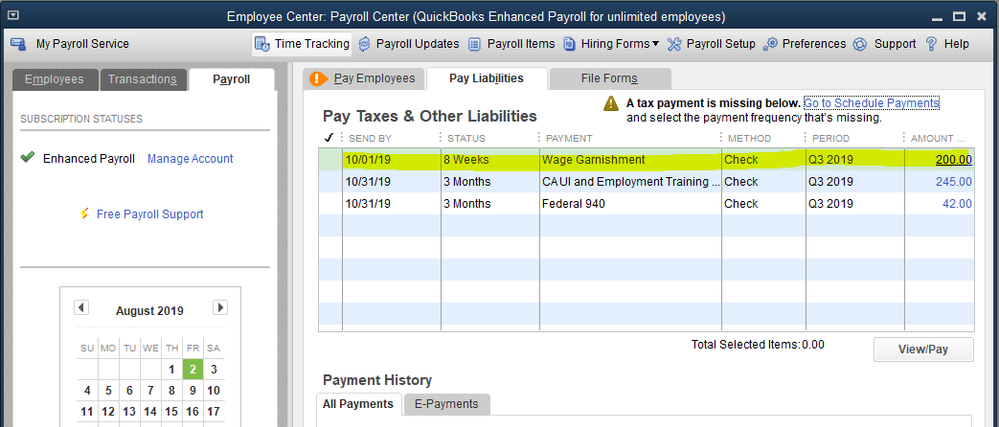
Task: Sort by the METHOD column header
Action: [749, 138]
